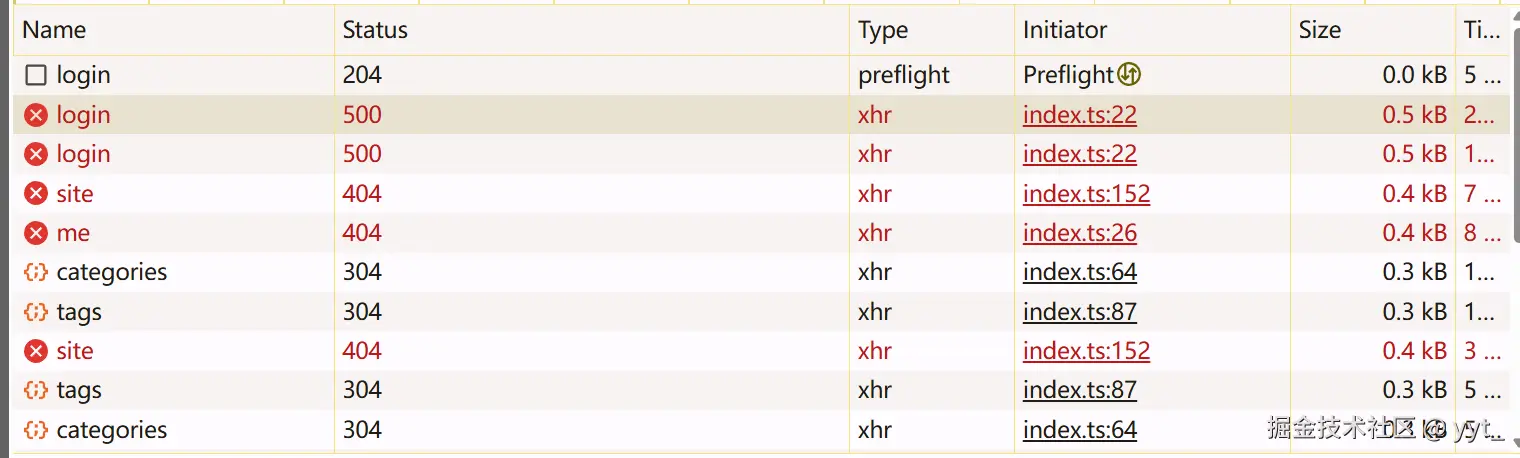Viewport: 1520px width, 458px height.
Task: Open index.ts:22 link in highlighted login row
Action: [x=1080, y=115]
